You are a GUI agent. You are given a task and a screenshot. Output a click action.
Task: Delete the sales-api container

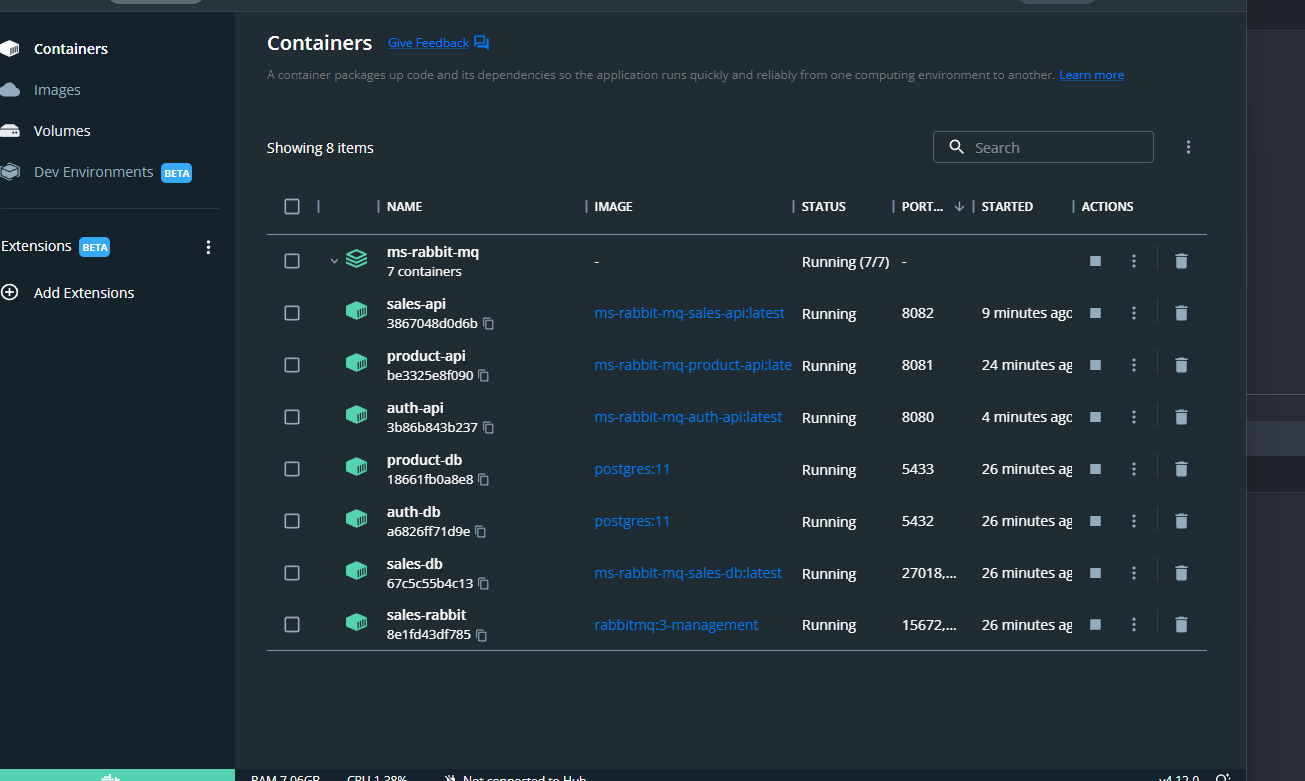click(x=1181, y=313)
